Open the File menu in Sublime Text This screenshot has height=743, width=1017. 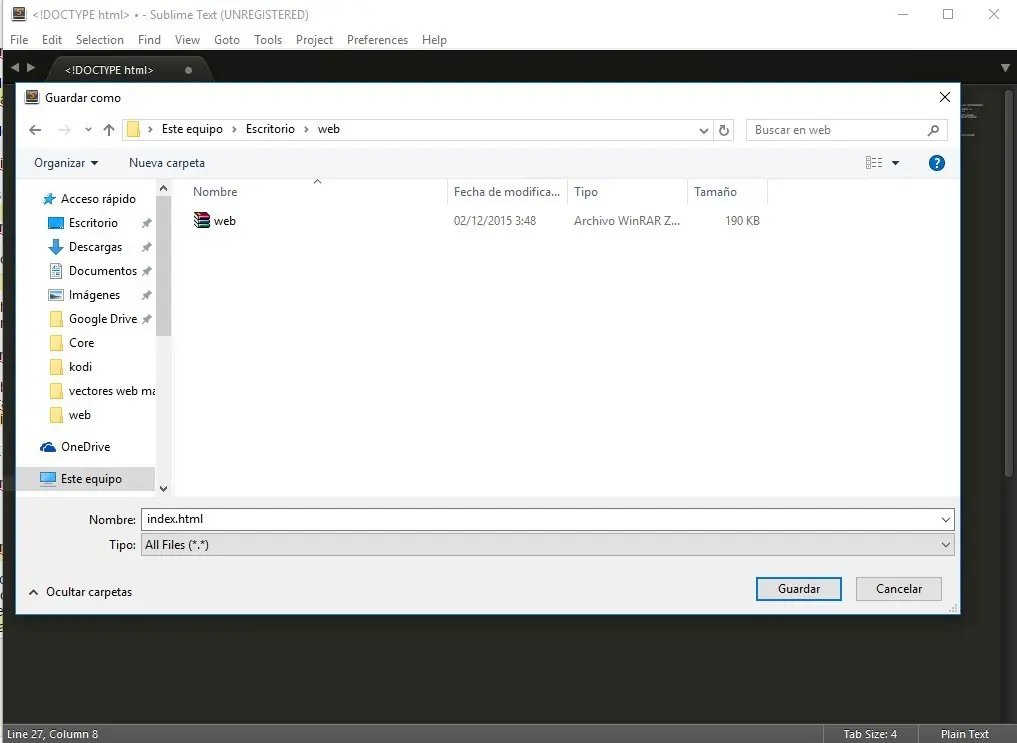(x=19, y=40)
